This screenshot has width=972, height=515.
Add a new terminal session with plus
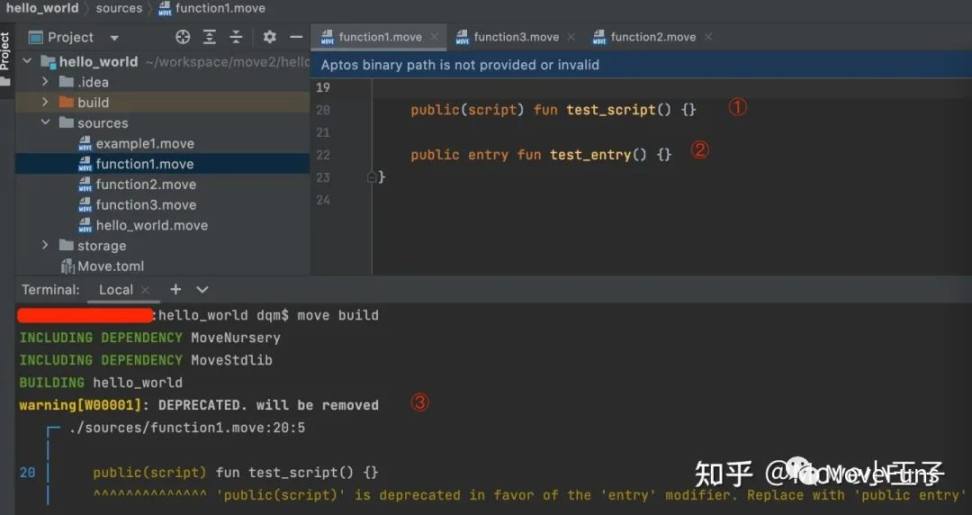coord(175,289)
